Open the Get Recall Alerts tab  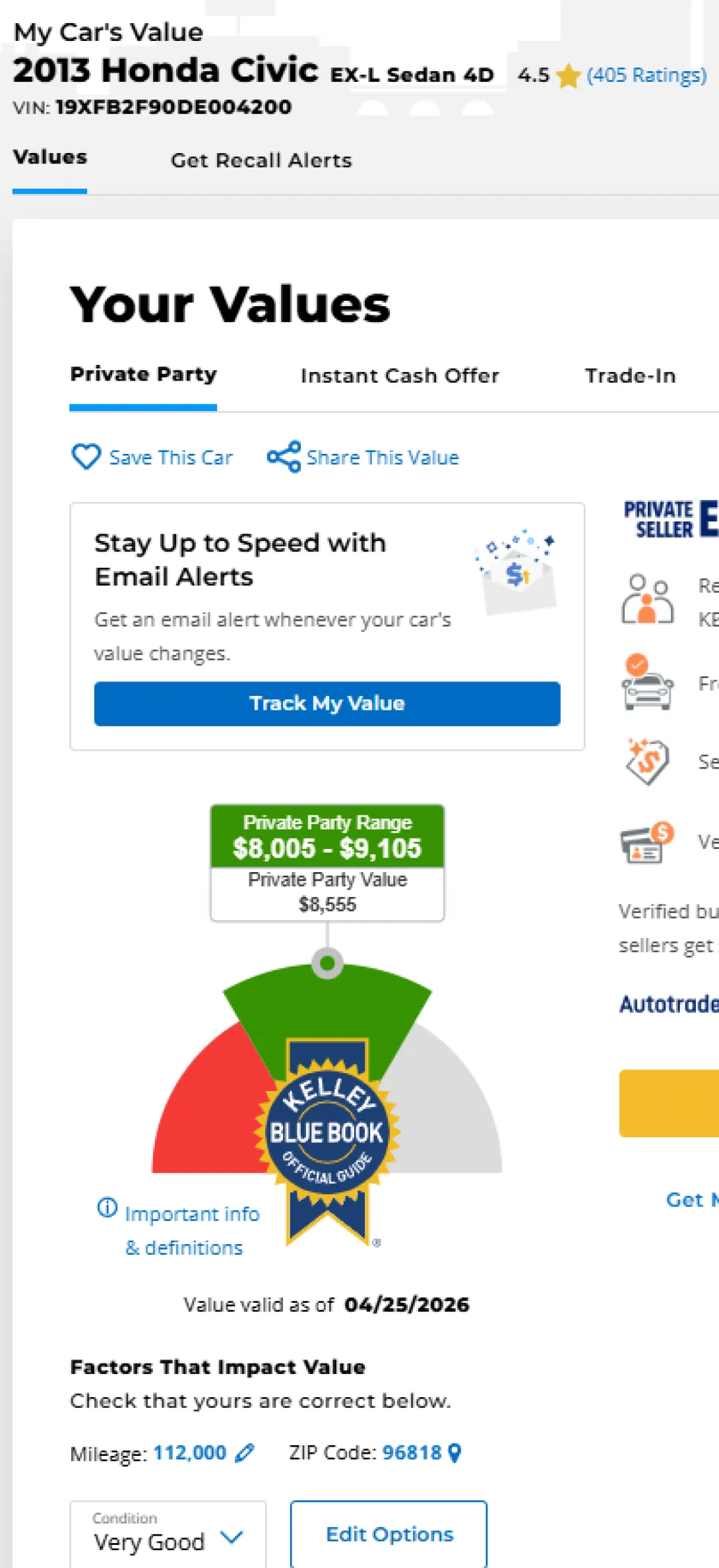[x=261, y=160]
